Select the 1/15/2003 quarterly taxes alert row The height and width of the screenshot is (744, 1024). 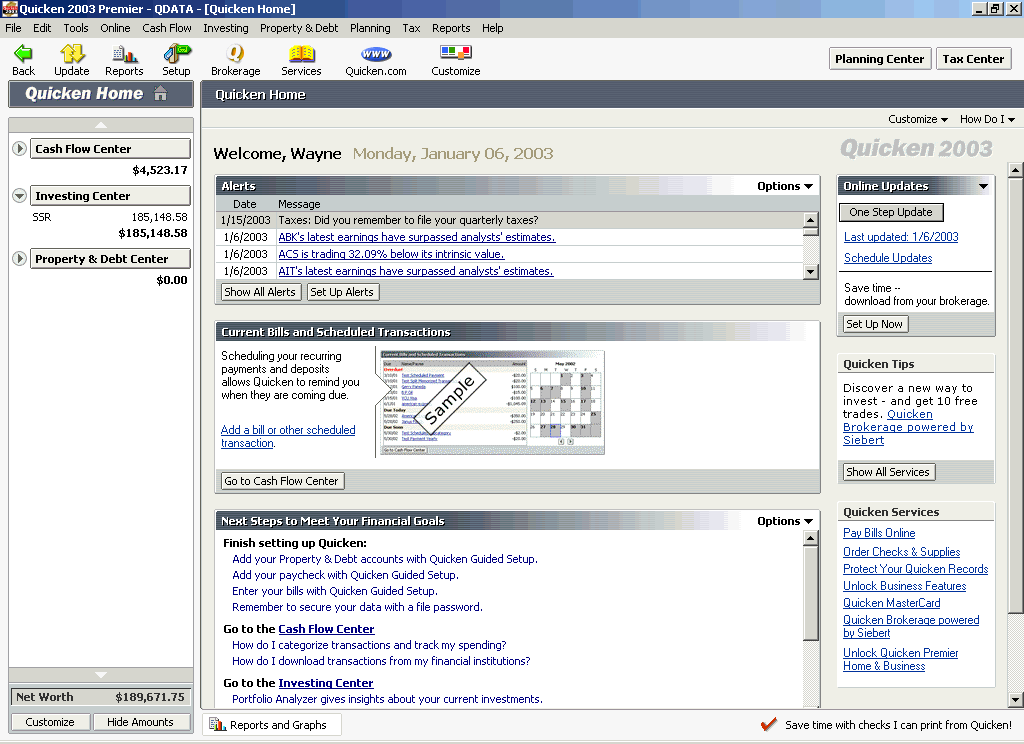coord(509,220)
